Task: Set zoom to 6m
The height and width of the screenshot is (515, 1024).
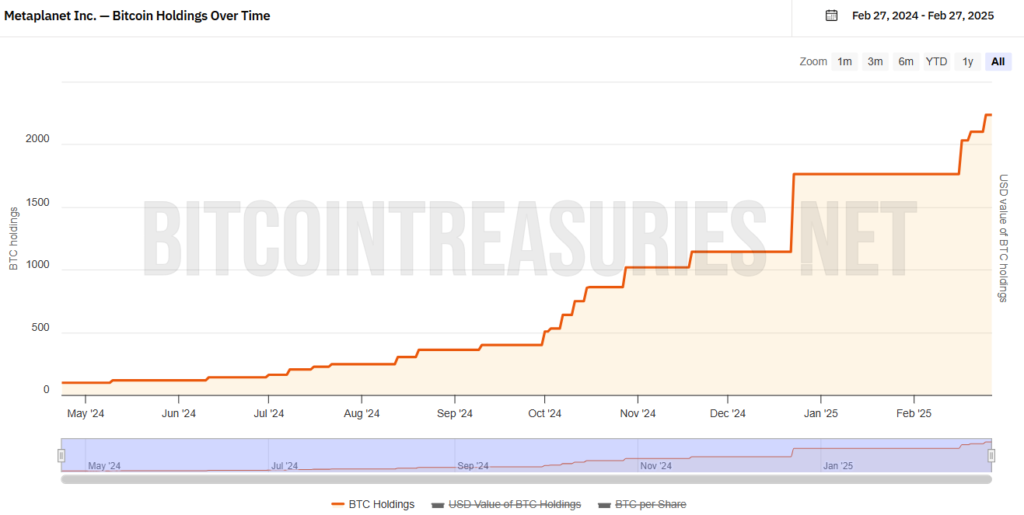Action: [x=906, y=61]
